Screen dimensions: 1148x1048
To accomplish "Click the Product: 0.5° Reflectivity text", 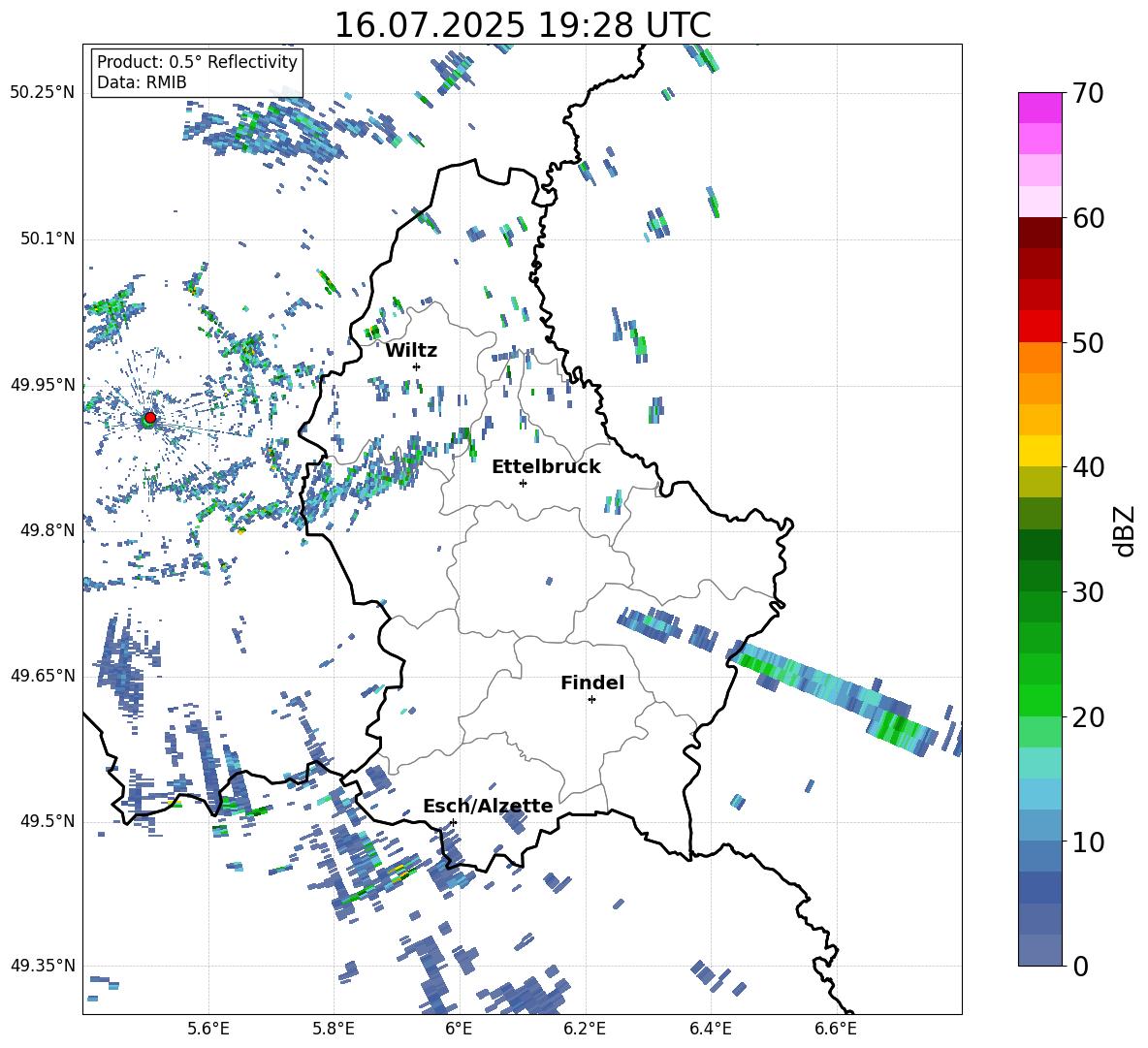I will click(x=197, y=62).
